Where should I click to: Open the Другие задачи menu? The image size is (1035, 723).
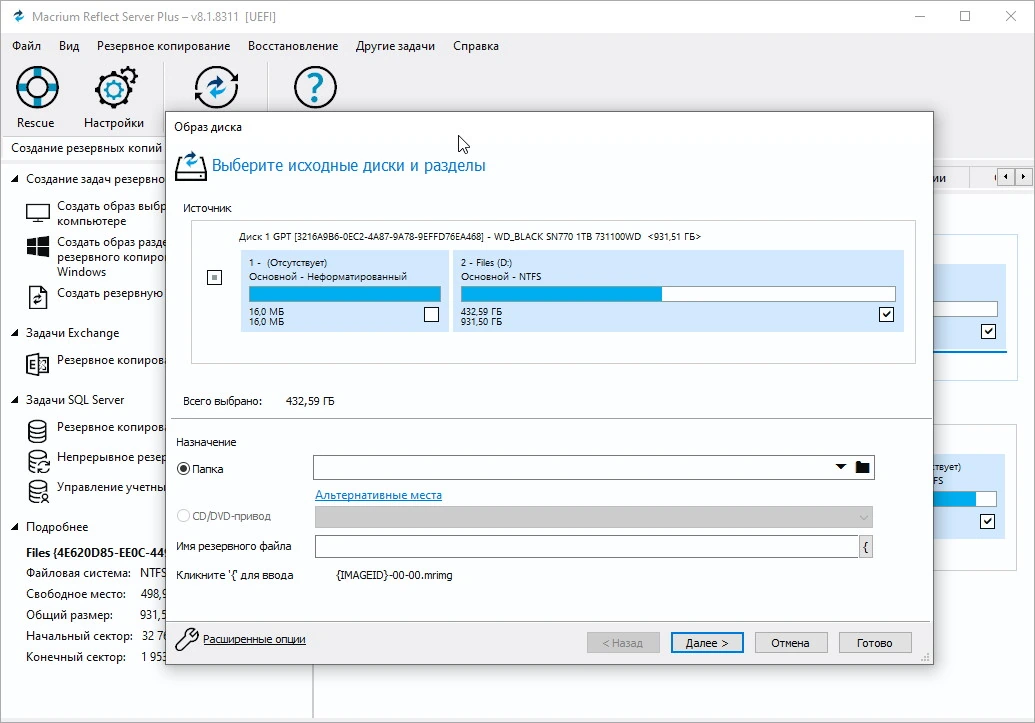click(x=395, y=46)
